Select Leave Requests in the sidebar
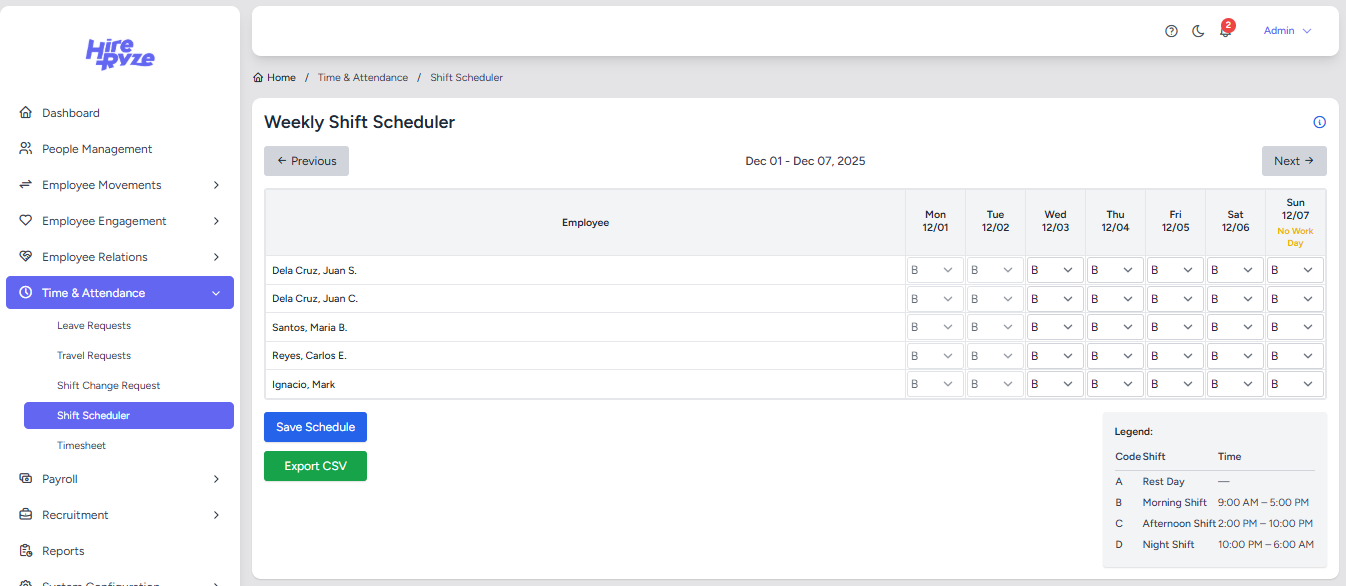This screenshot has width=1346, height=586. coord(94,326)
